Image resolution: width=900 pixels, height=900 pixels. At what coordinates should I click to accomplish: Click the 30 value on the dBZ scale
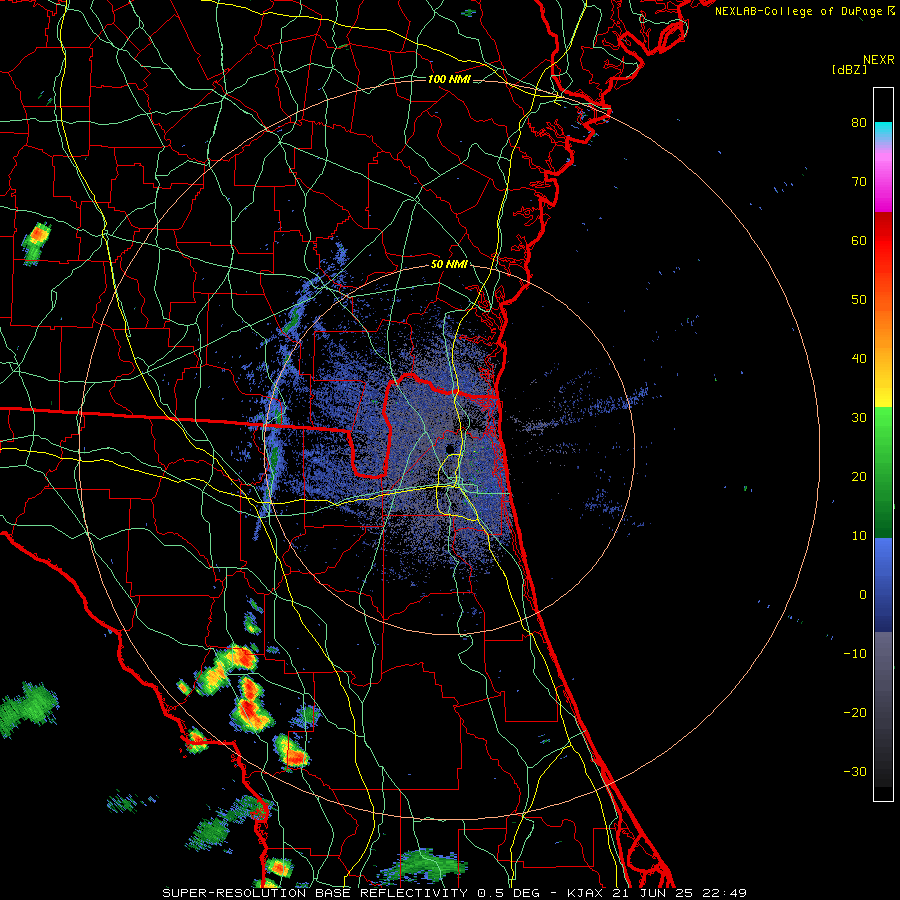(x=859, y=418)
